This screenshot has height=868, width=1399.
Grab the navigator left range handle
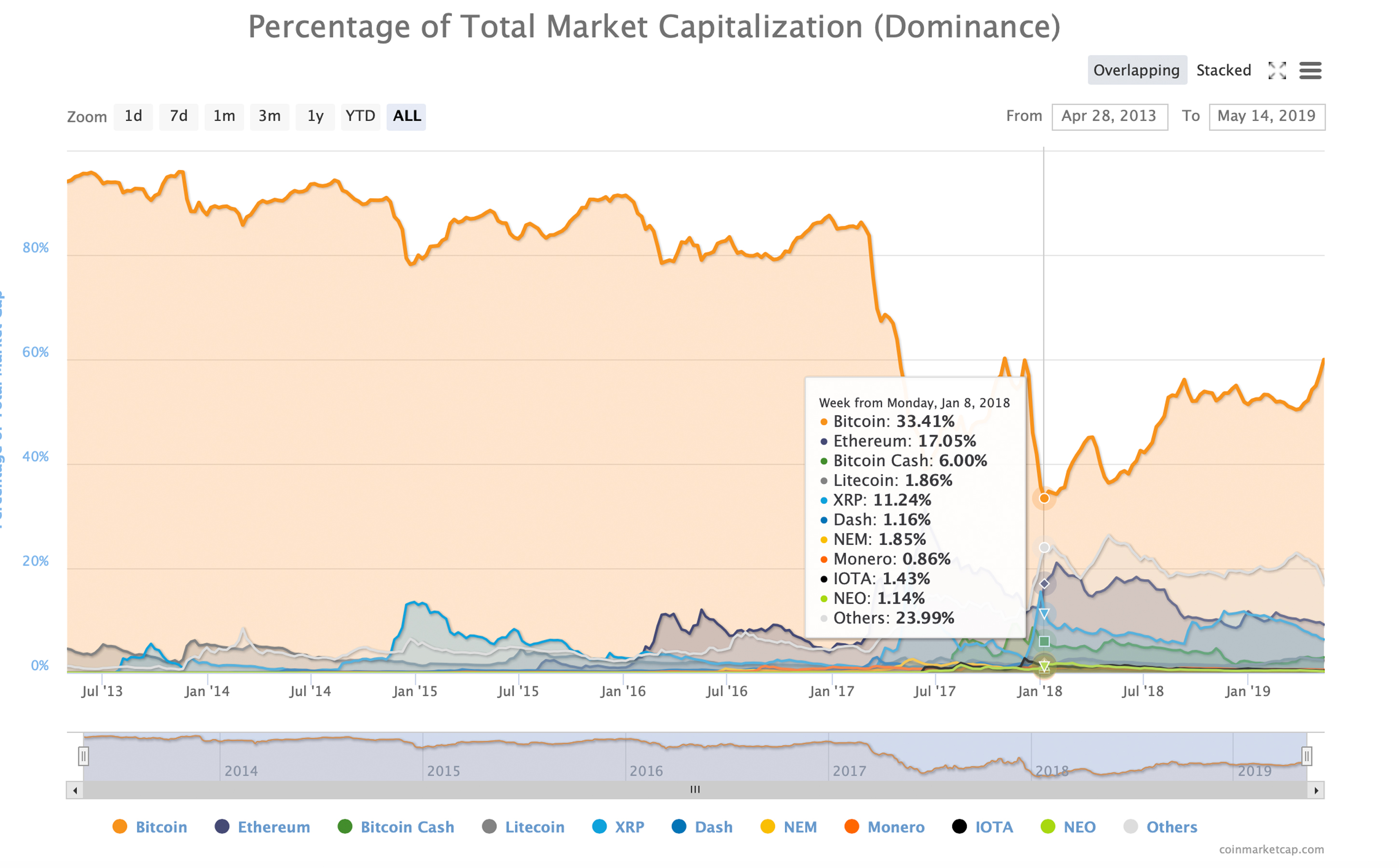83,756
